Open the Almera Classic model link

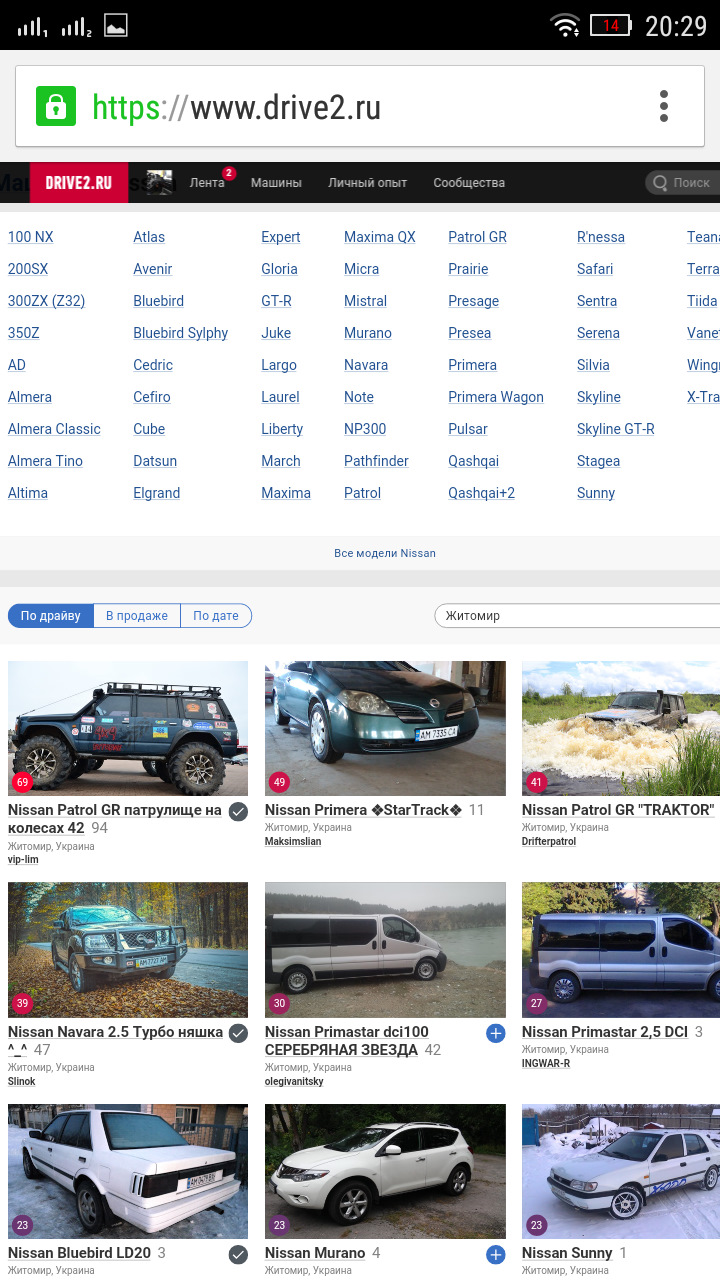[x=54, y=429]
